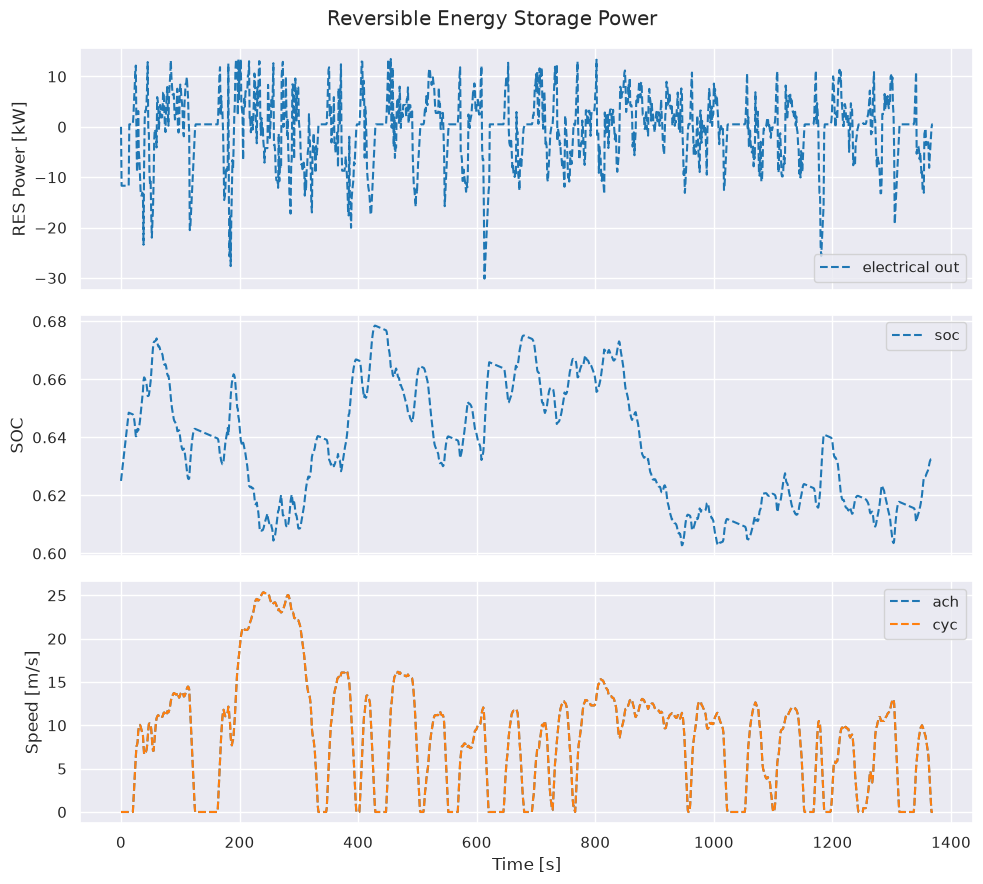Click the '1400' x-axis tick label
Screen dimensions: 983x884
tap(950, 843)
